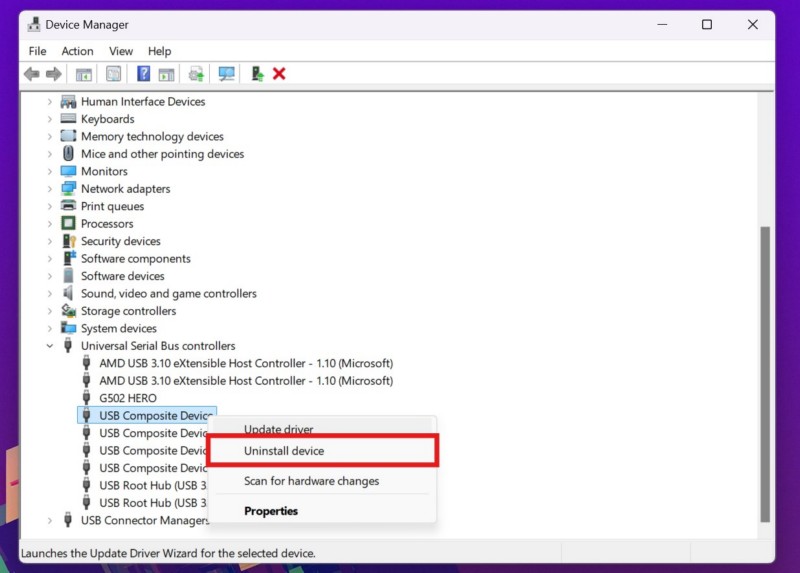
Task: Click the update device driver toolbar icon
Action: [257, 74]
